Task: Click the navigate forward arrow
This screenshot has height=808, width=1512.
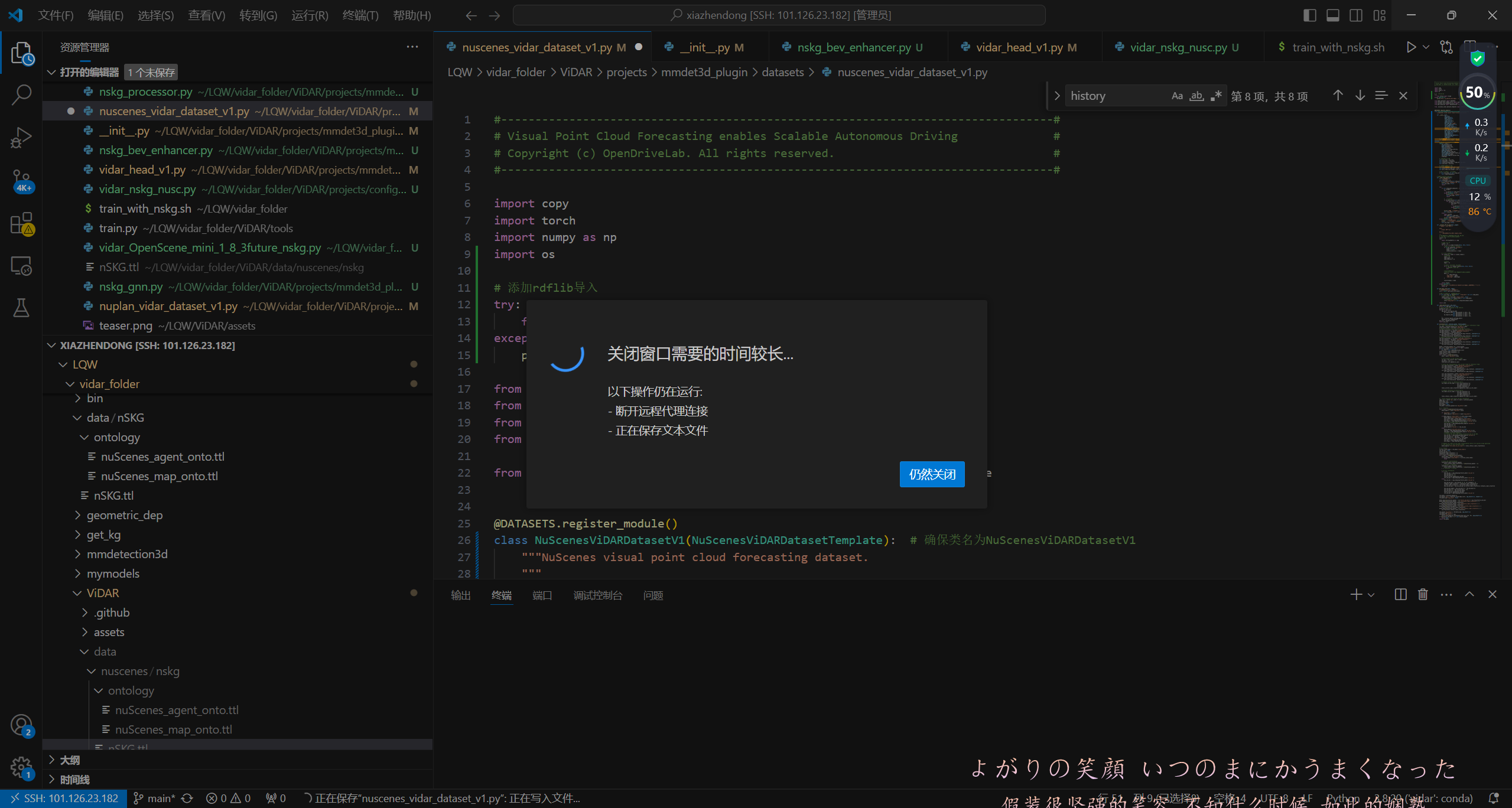Action: pos(495,16)
